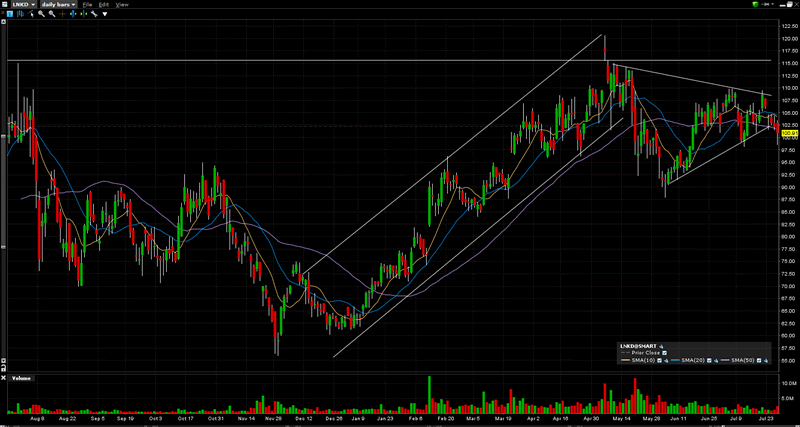Expand the toolbar overflow arrow

coord(105,14)
